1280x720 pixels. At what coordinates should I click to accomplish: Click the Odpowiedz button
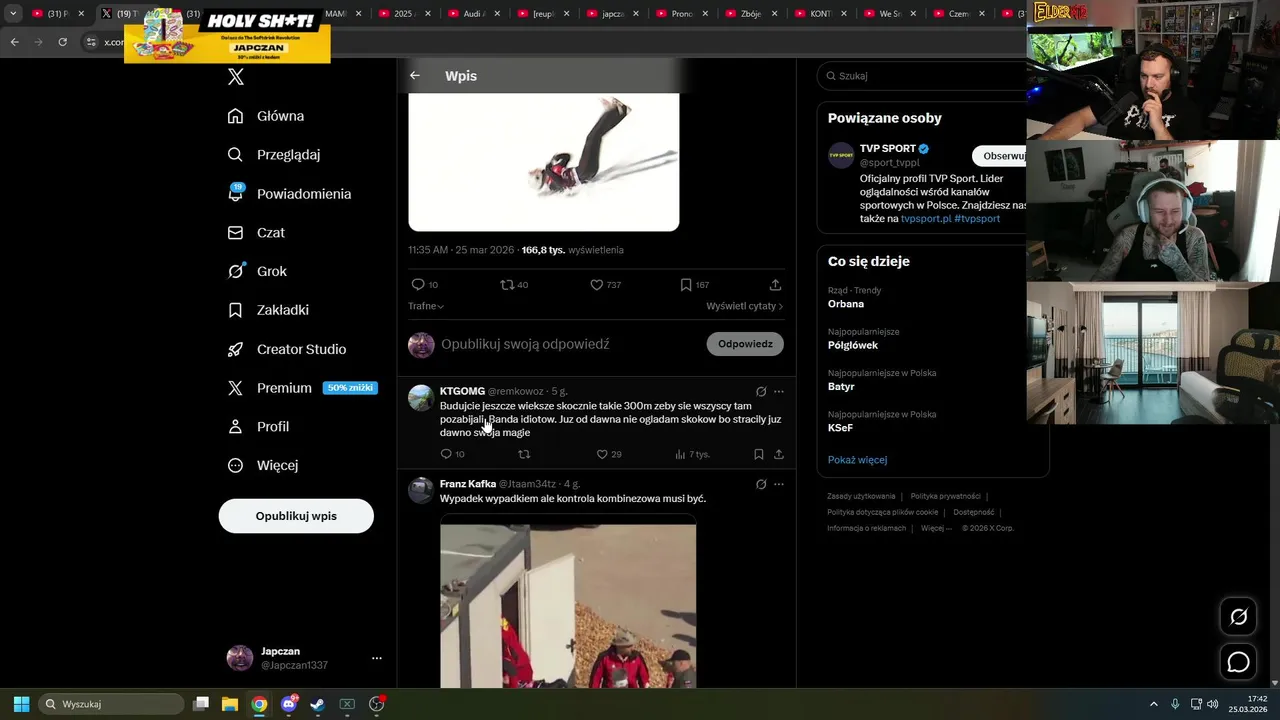745,344
